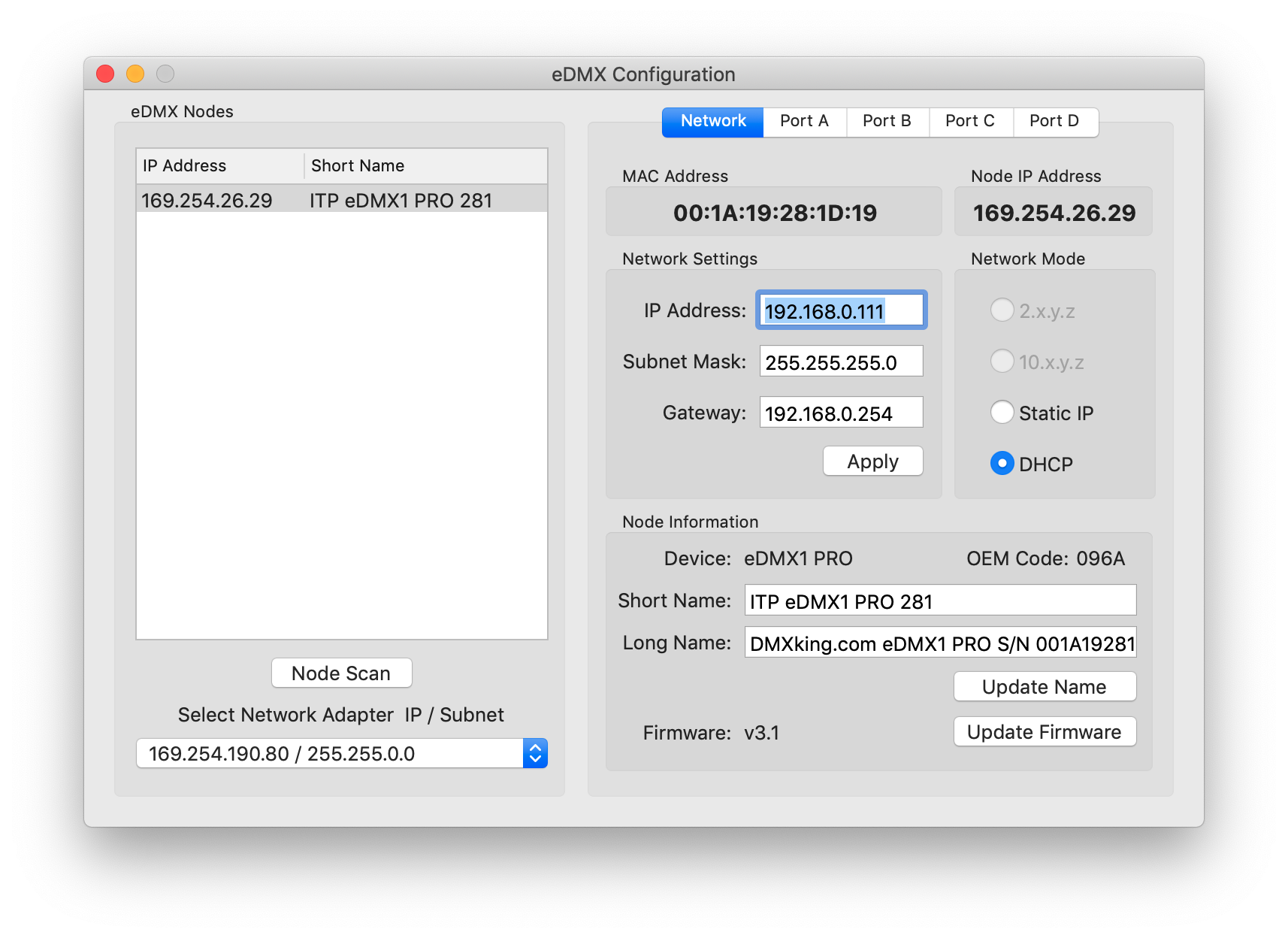1288x938 pixels.
Task: Click the Node Scan button
Action: 341,673
